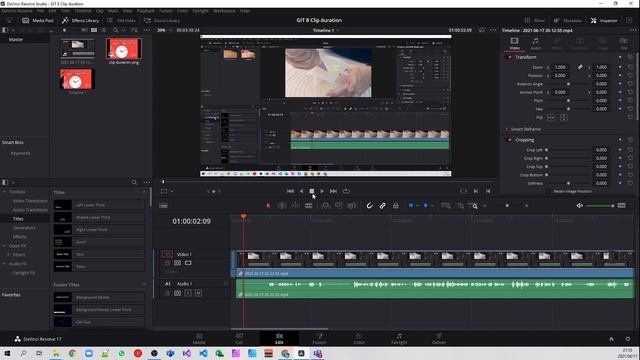Collapse the Fusion Titles list section
640x360 pixels.
[x=144, y=284]
